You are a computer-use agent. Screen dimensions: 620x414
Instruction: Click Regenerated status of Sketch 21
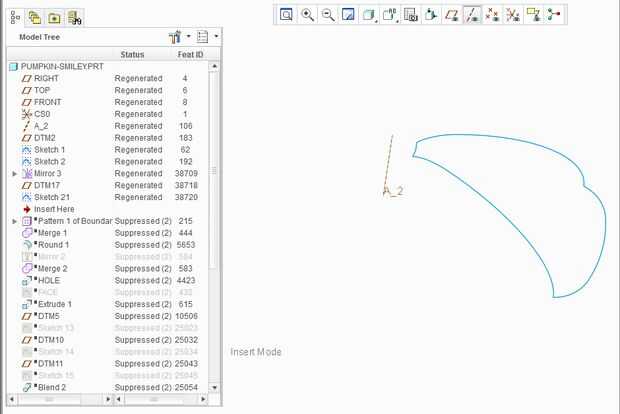point(138,197)
